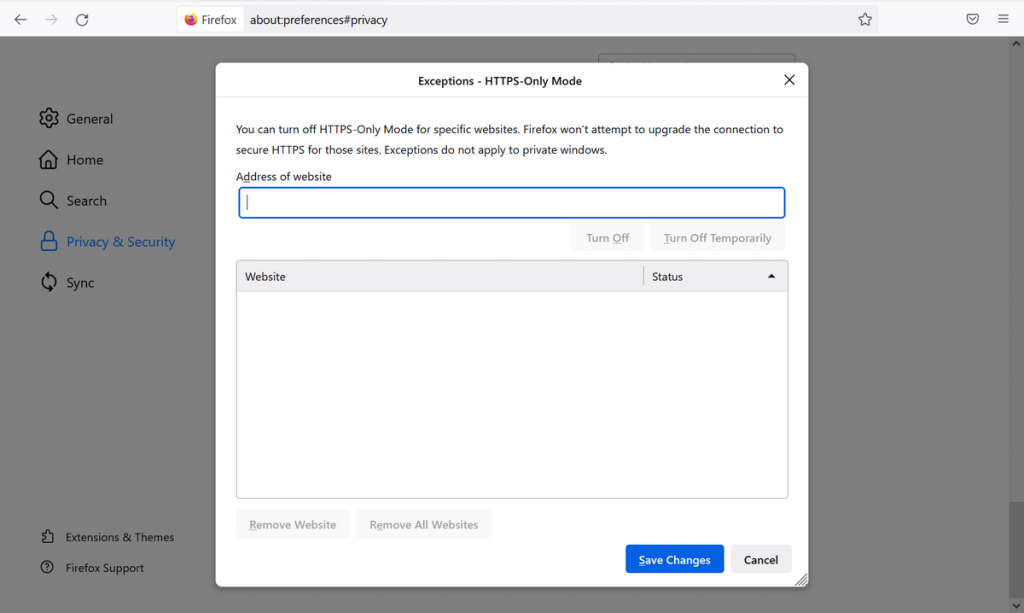
Task: Open the Firefox application menu
Action: click(x=1003, y=19)
